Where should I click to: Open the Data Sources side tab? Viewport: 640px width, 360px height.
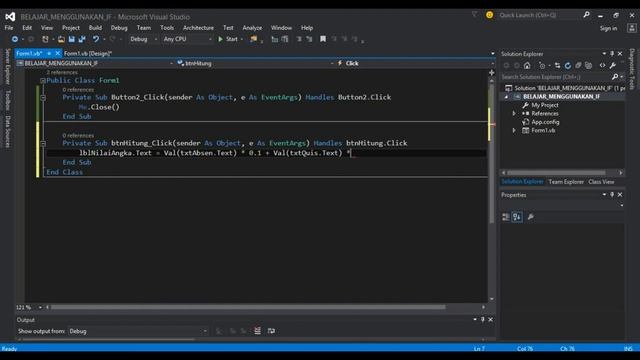click(x=7, y=131)
